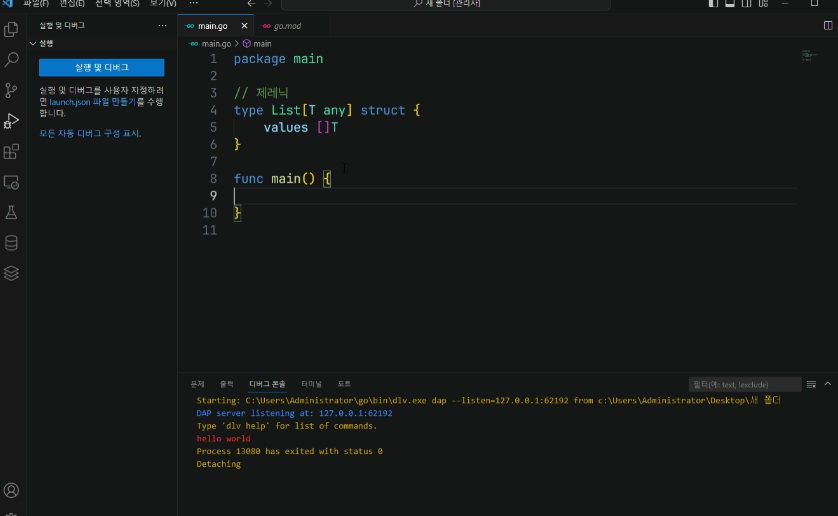Toggle the primary sidebar layout icon
838x516 pixels.
713,3
